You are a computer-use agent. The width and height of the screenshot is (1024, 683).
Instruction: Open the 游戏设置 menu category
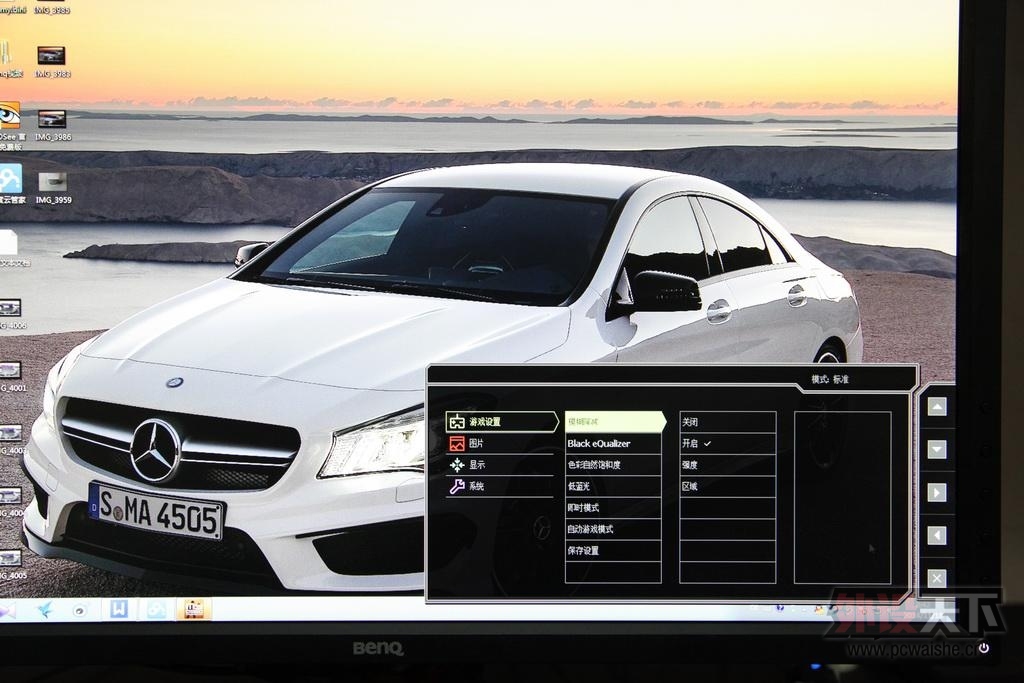[x=500, y=422]
